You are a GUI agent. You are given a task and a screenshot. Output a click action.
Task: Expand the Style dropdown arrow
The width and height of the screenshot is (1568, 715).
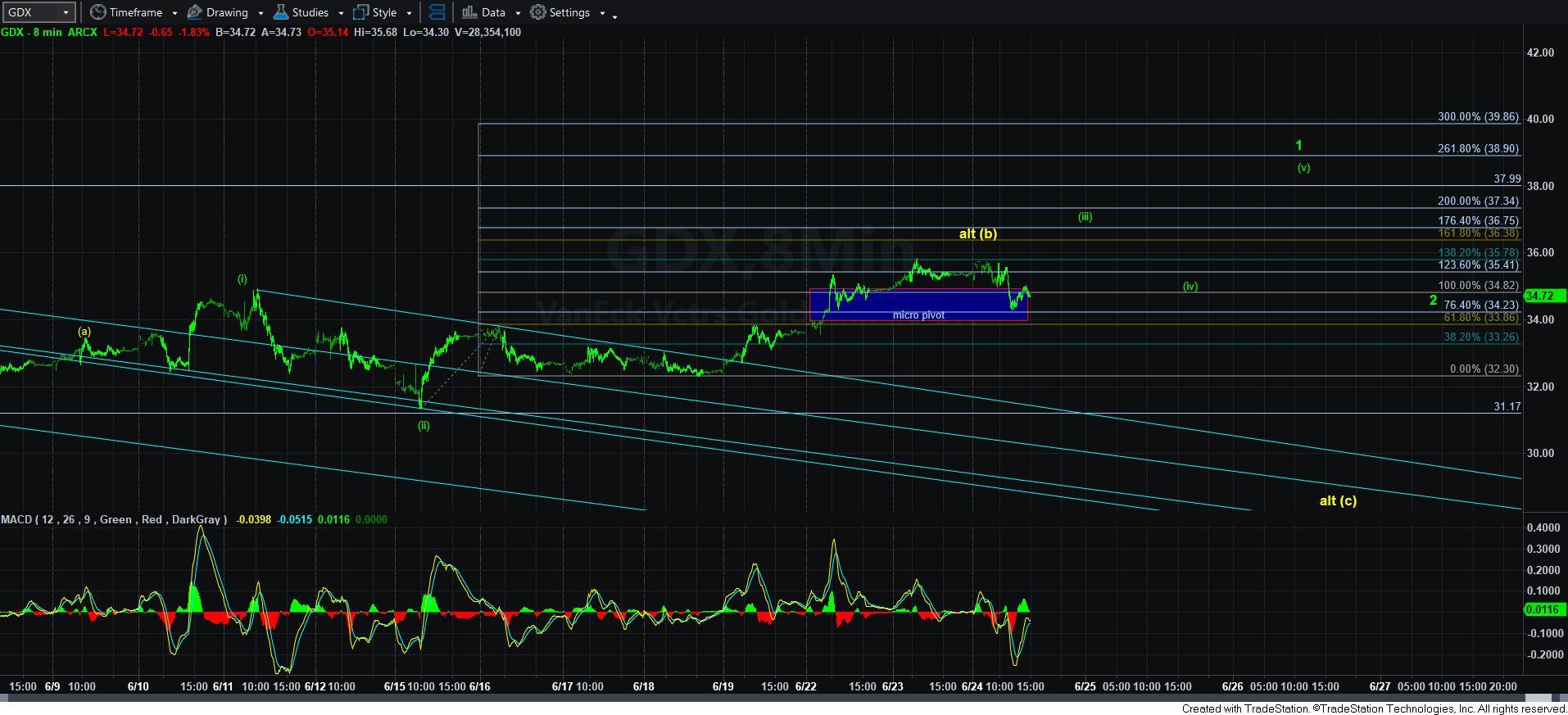(408, 13)
